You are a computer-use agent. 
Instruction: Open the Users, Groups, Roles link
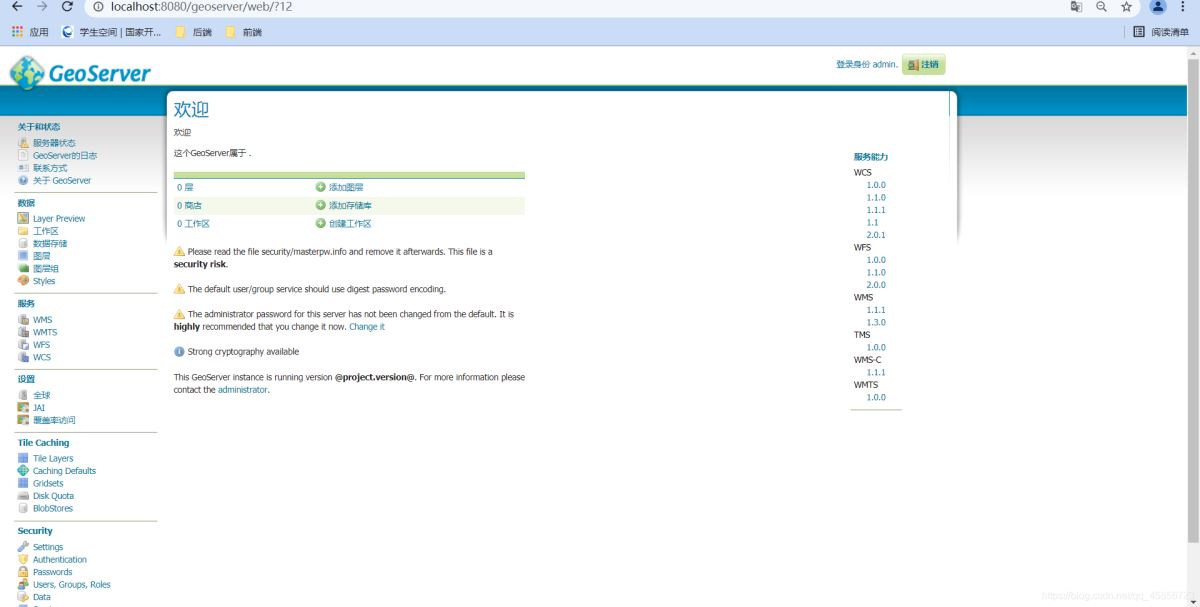72,585
